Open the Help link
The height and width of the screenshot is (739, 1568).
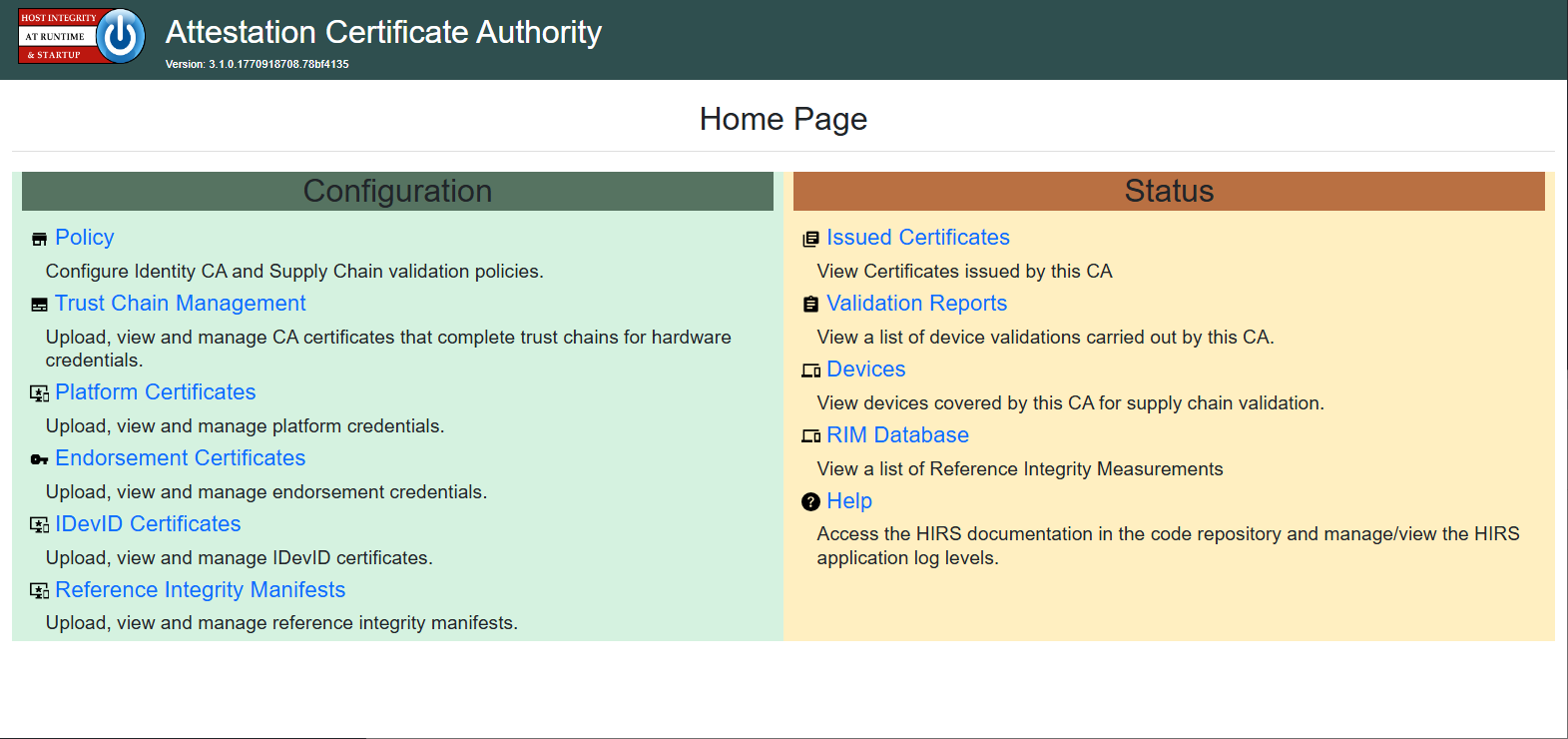pos(849,501)
